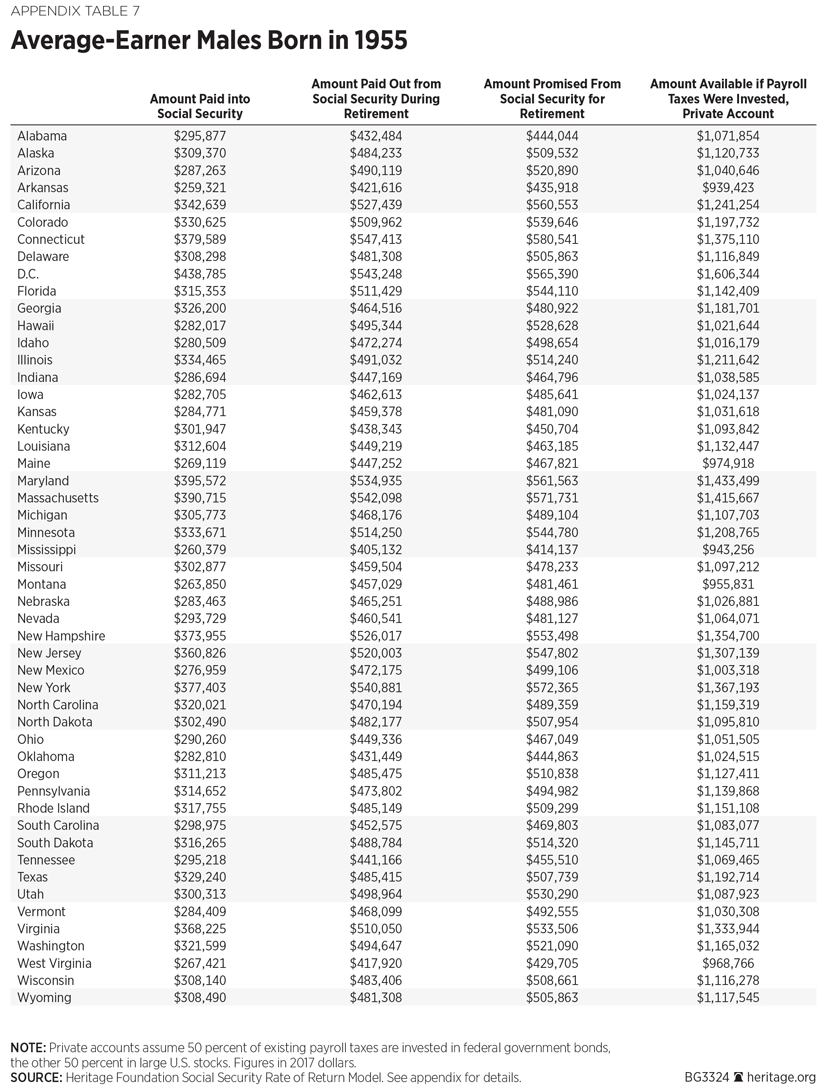Select the 'Amount Available if Payroll Taxes Were Invested' header
Viewport: 825px width, 1088px height.
[727, 99]
